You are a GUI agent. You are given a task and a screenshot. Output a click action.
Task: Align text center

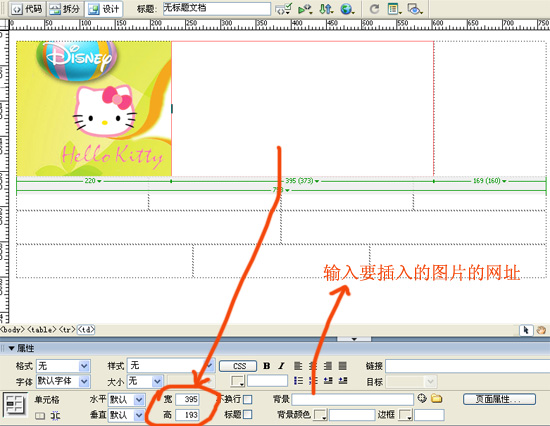tap(313, 366)
